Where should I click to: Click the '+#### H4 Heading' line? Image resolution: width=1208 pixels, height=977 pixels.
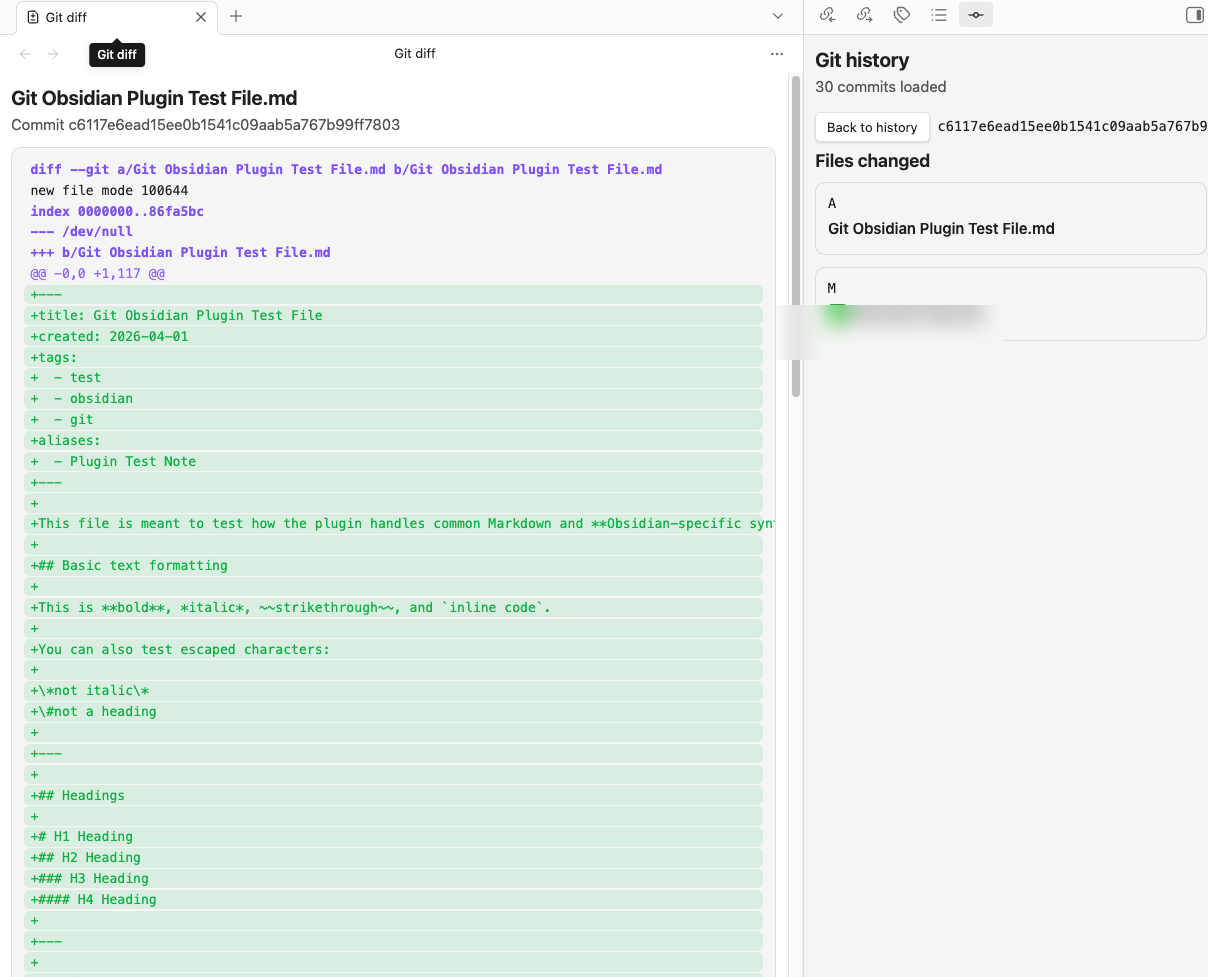[394, 899]
